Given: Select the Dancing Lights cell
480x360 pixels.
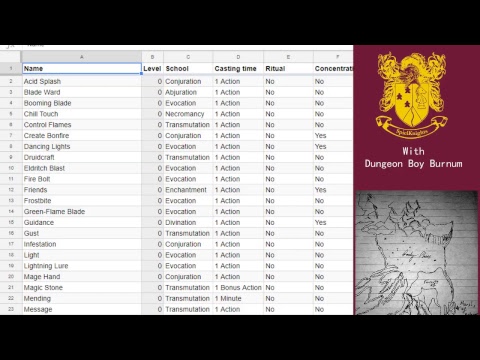Looking at the screenshot, I should coord(82,147).
